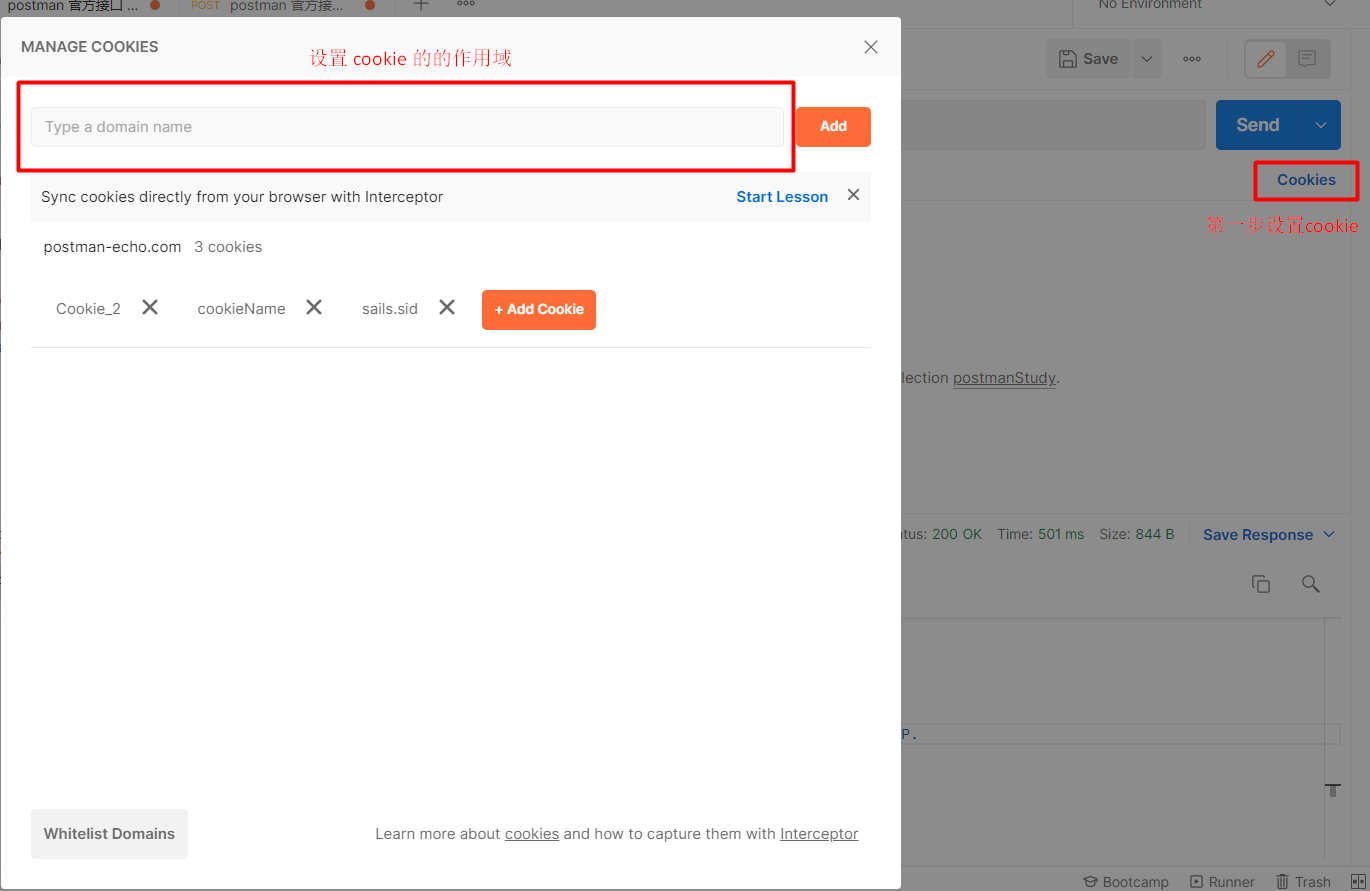This screenshot has width=1370, height=891.
Task: Click the request URL field behind dialog
Action: [x=1053, y=125]
